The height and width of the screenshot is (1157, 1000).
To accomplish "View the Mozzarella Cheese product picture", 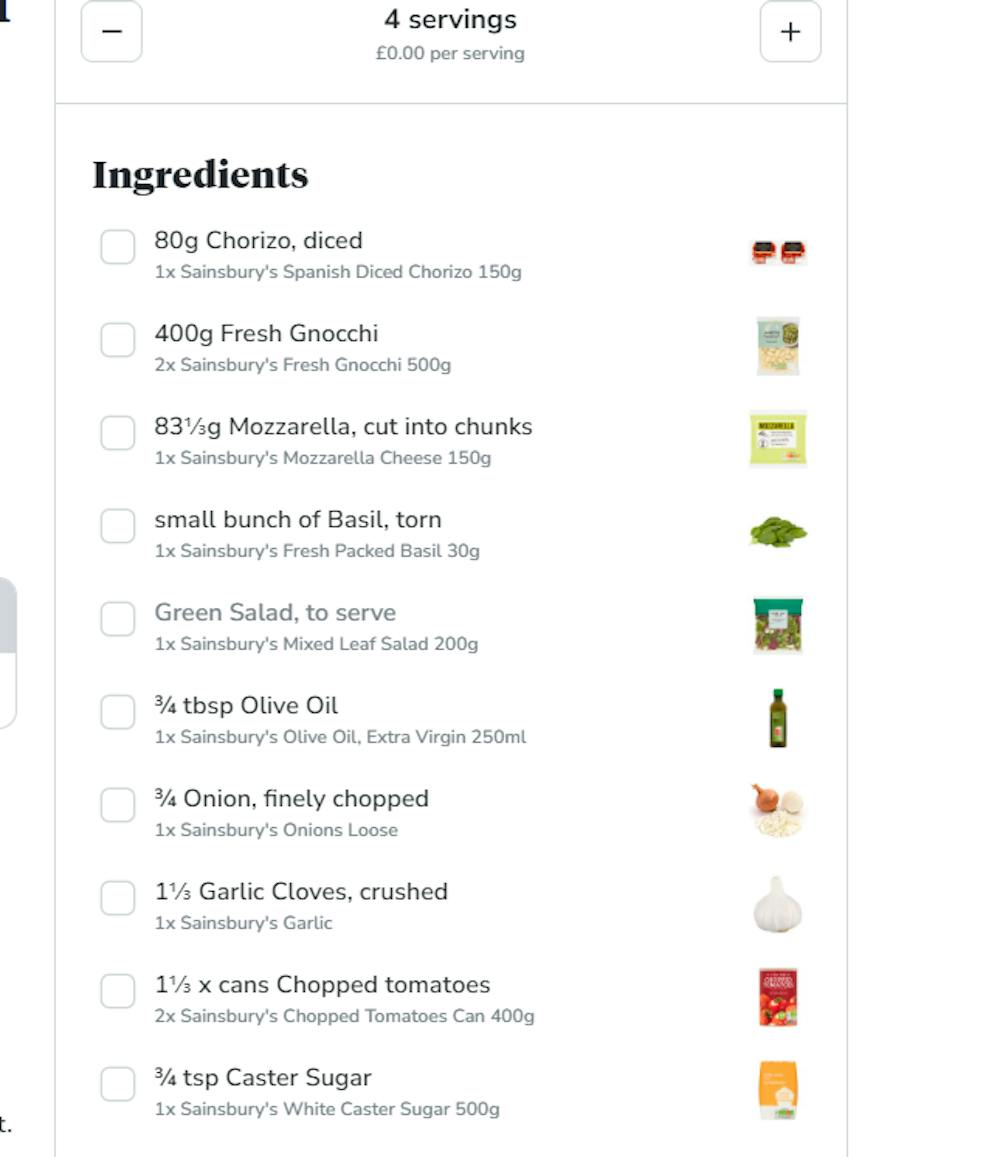I will 778,439.
